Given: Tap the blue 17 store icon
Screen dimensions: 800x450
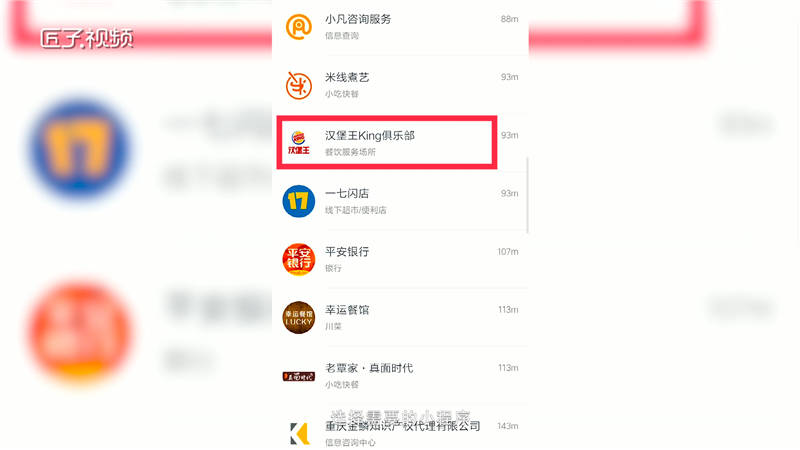Looking at the screenshot, I should pos(298,201).
